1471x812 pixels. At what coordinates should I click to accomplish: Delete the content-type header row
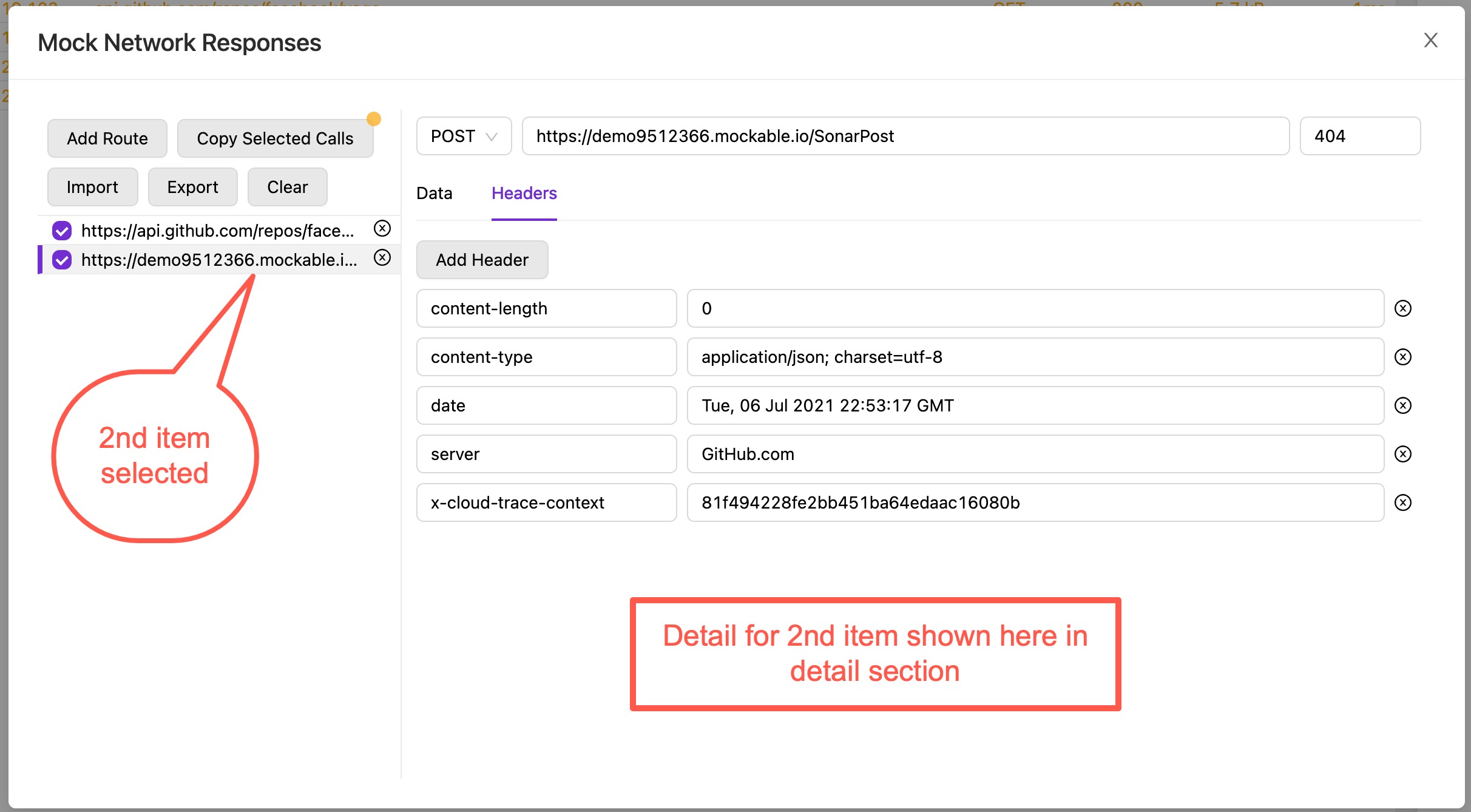pyautogui.click(x=1402, y=357)
